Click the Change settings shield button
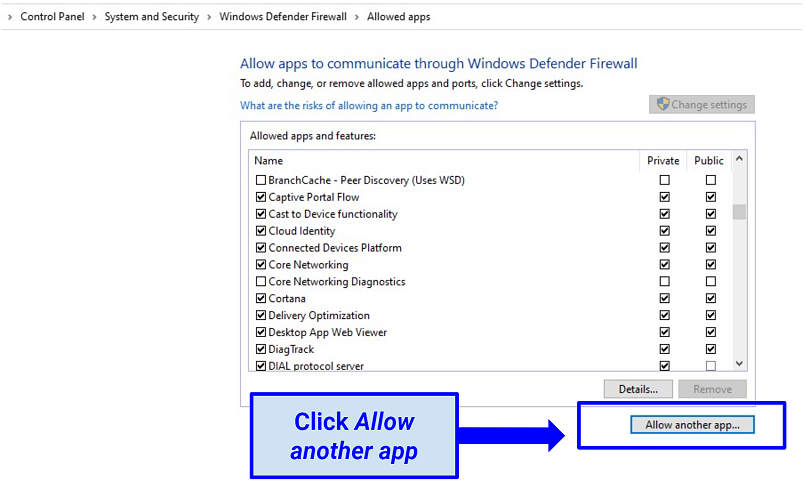 pos(702,104)
